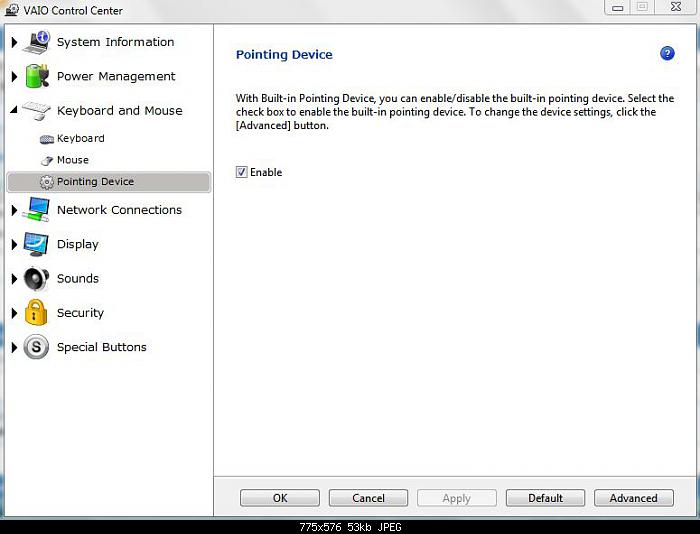The width and height of the screenshot is (700, 534).
Task: Open device settings with Advanced button
Action: (633, 498)
